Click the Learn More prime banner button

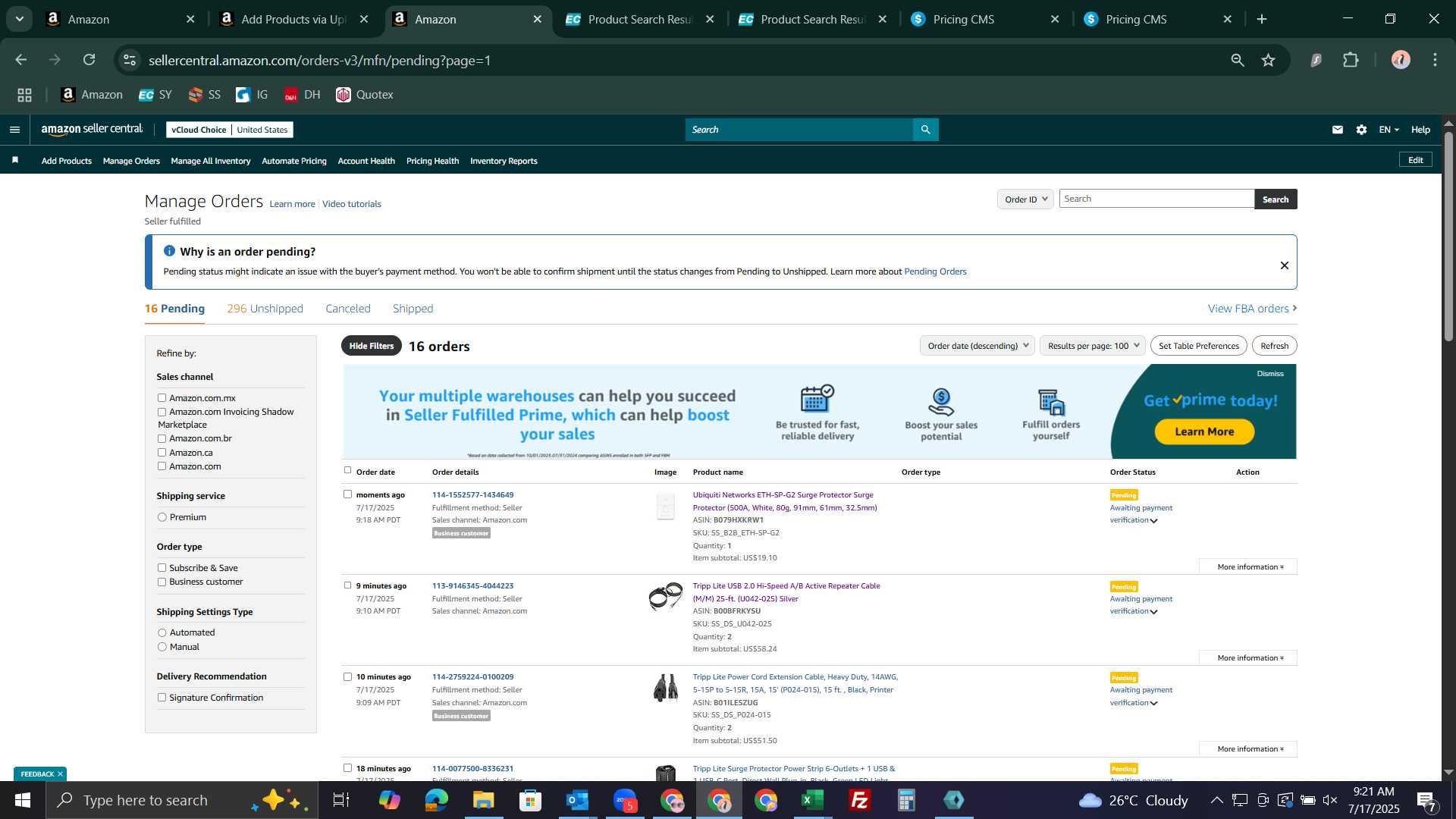click(1204, 431)
